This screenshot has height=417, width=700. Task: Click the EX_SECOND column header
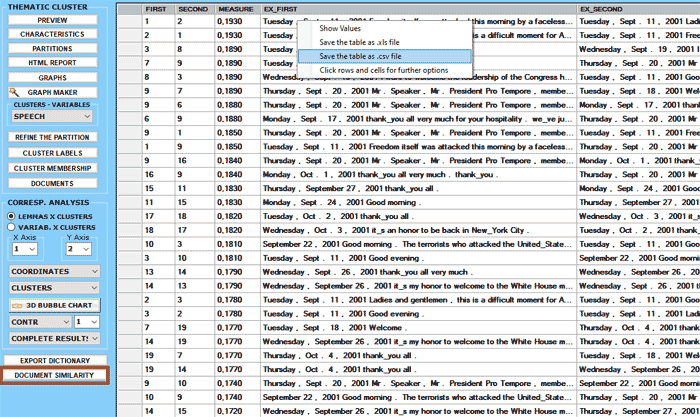click(x=638, y=9)
